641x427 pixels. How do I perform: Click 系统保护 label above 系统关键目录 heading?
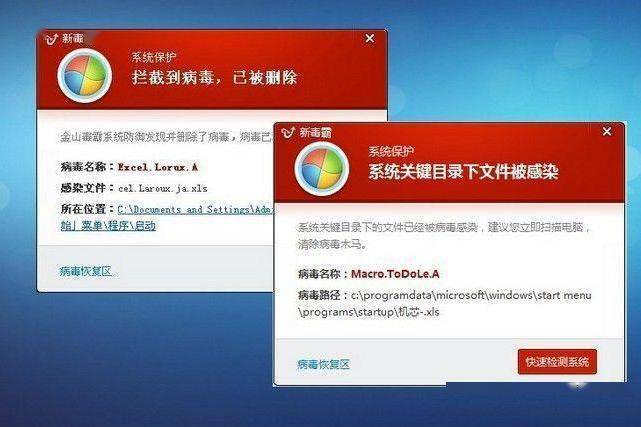[391, 152]
